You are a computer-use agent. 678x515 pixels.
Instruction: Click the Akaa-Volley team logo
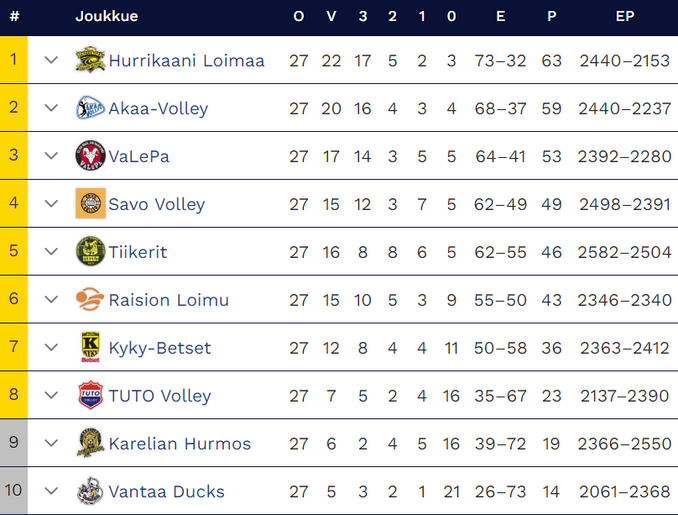[x=90, y=108]
